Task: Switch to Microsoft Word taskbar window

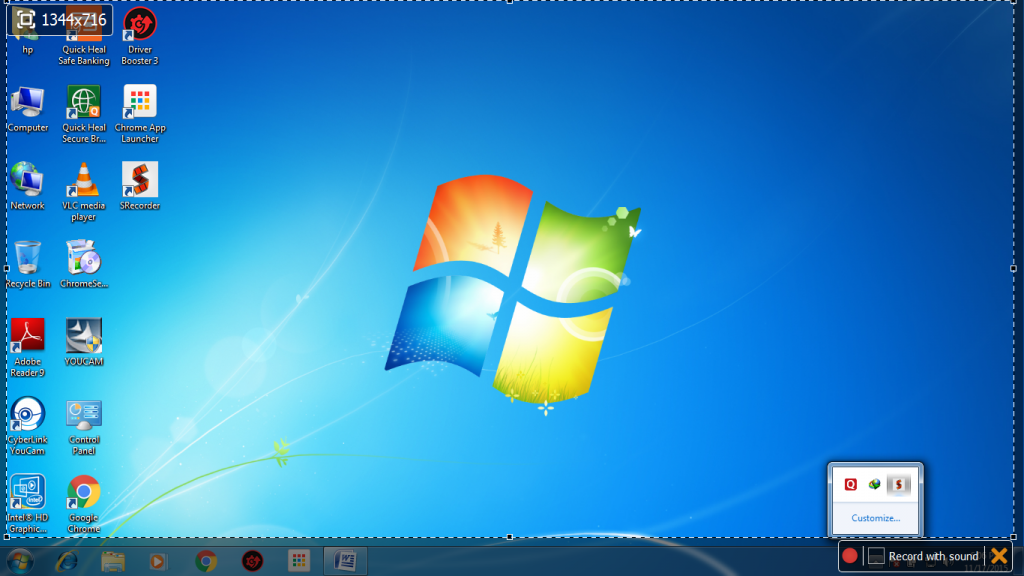Action: coord(345,560)
